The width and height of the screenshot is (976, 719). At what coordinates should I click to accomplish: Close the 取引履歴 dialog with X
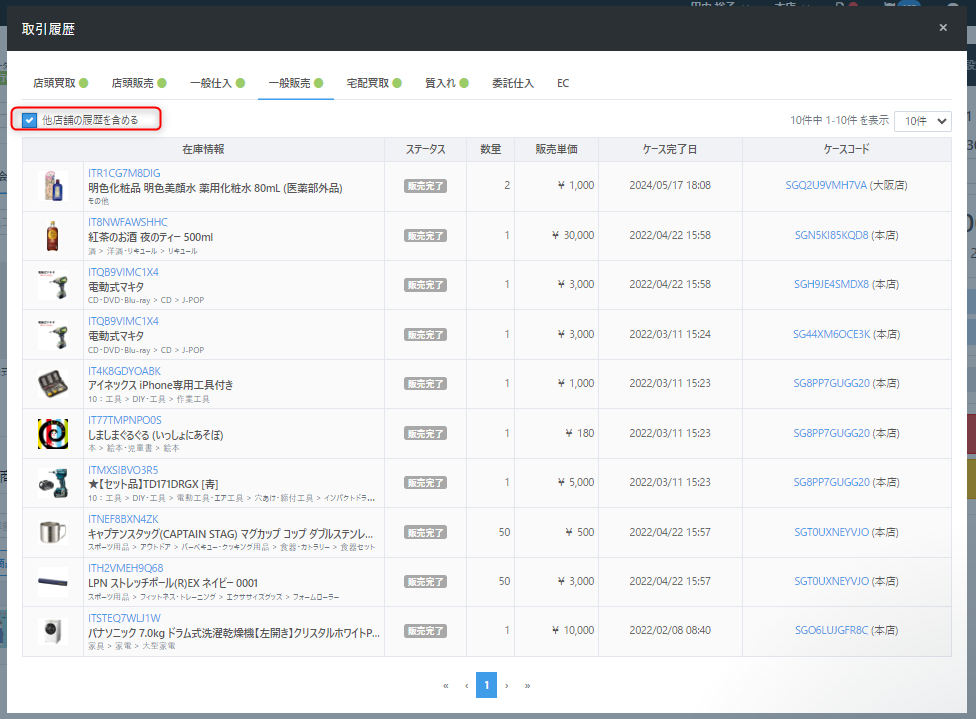[x=943, y=28]
